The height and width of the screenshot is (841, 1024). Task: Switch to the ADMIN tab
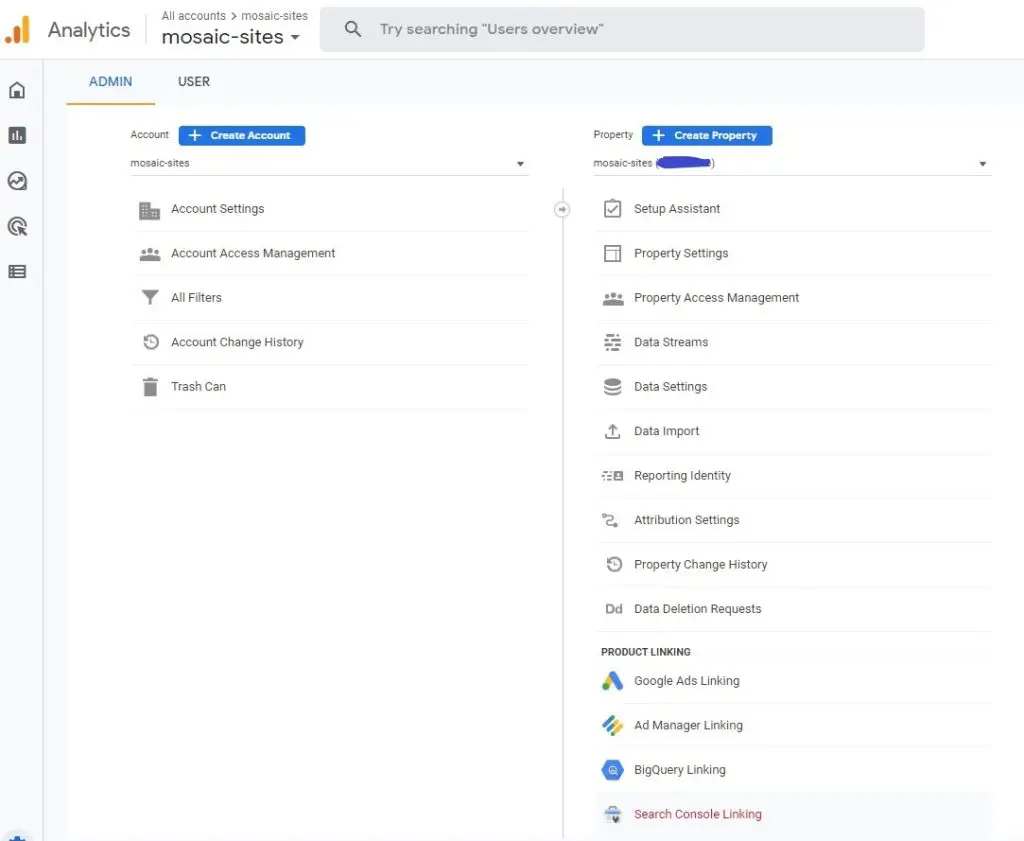(x=110, y=82)
